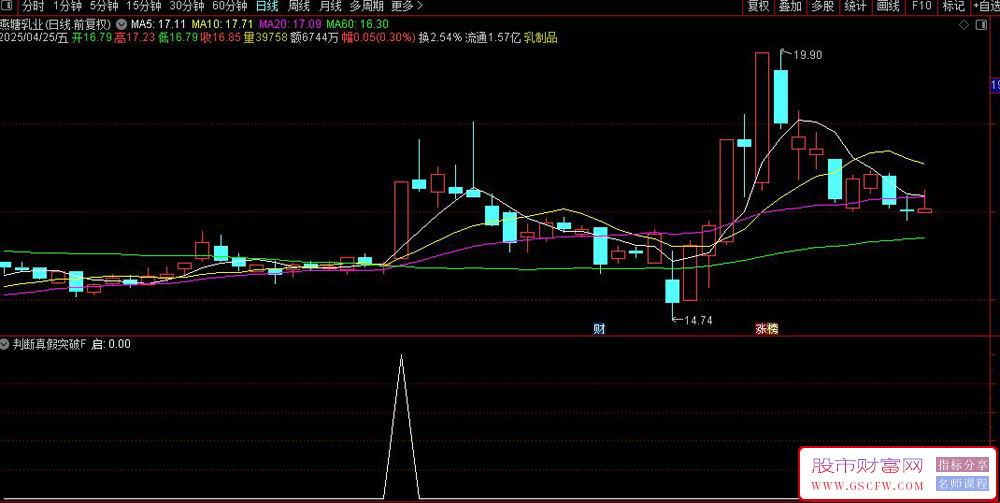Click the MA20: 17.09 label
The image size is (1000, 503).
[289, 25]
